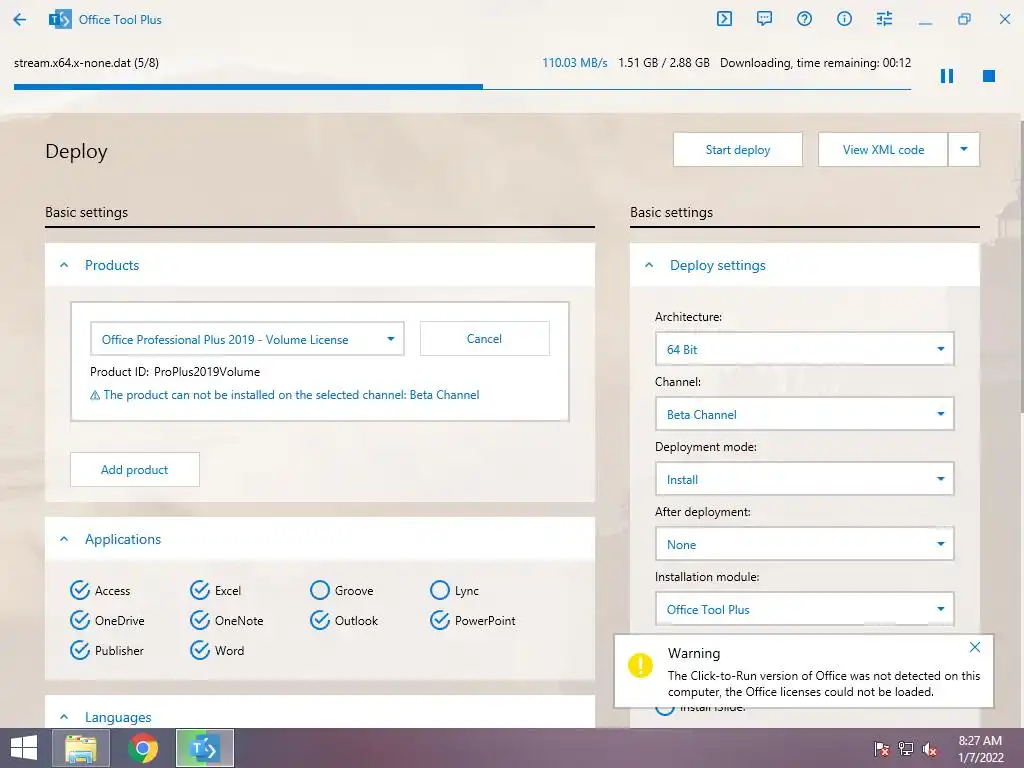Uncheck the OneNote application

(200, 620)
